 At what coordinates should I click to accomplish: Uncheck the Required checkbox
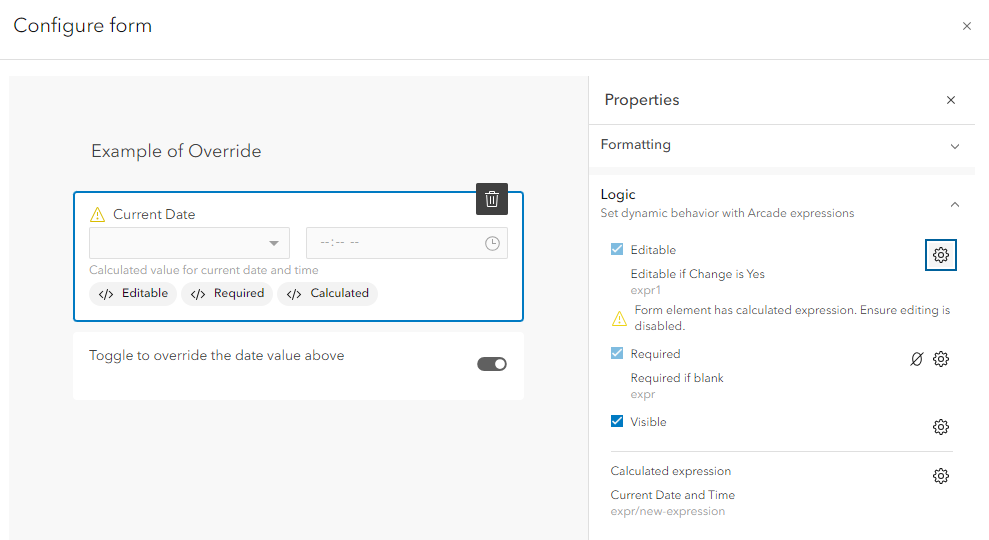[x=617, y=354]
